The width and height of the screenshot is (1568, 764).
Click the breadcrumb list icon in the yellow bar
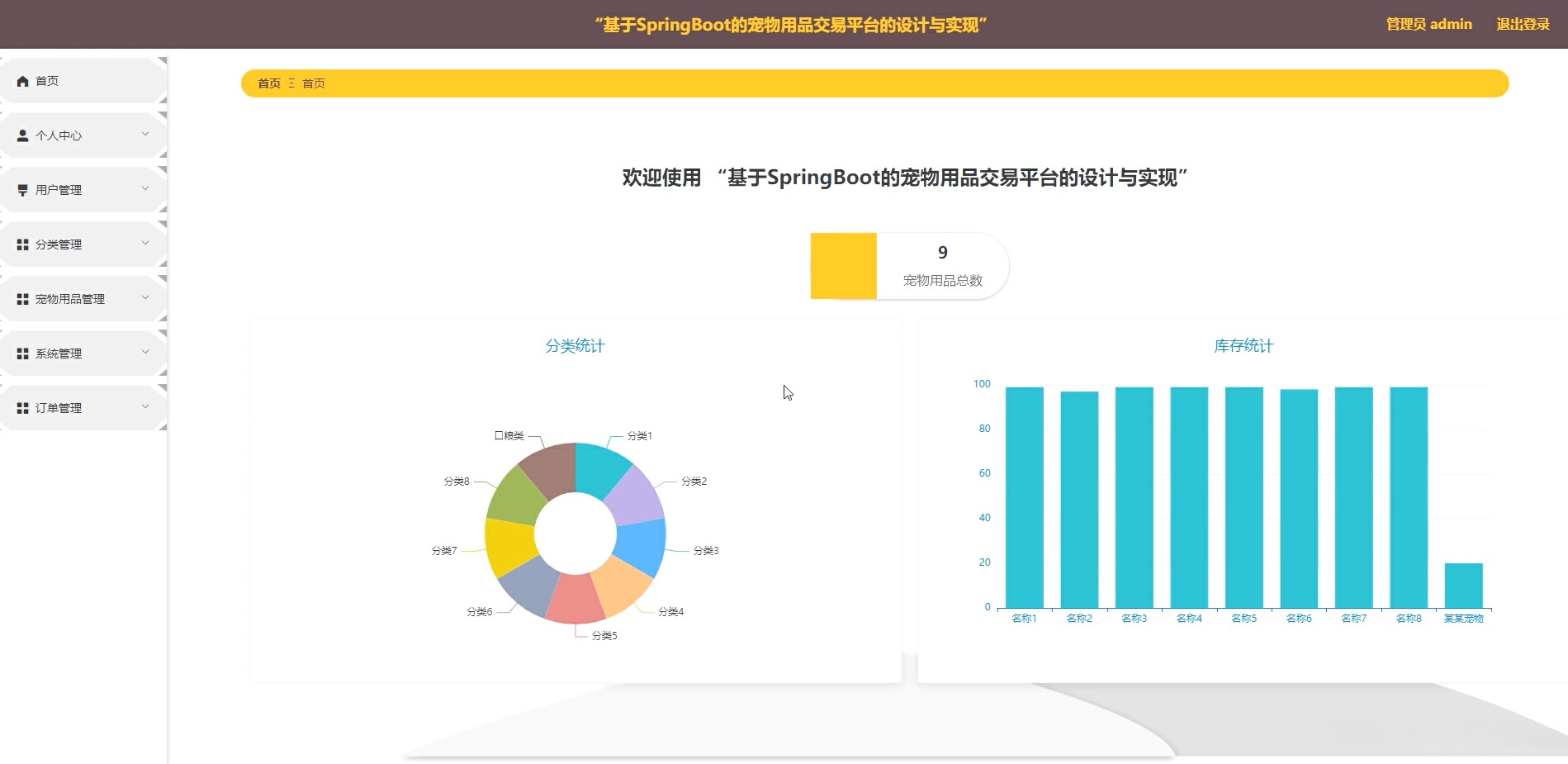(x=291, y=83)
